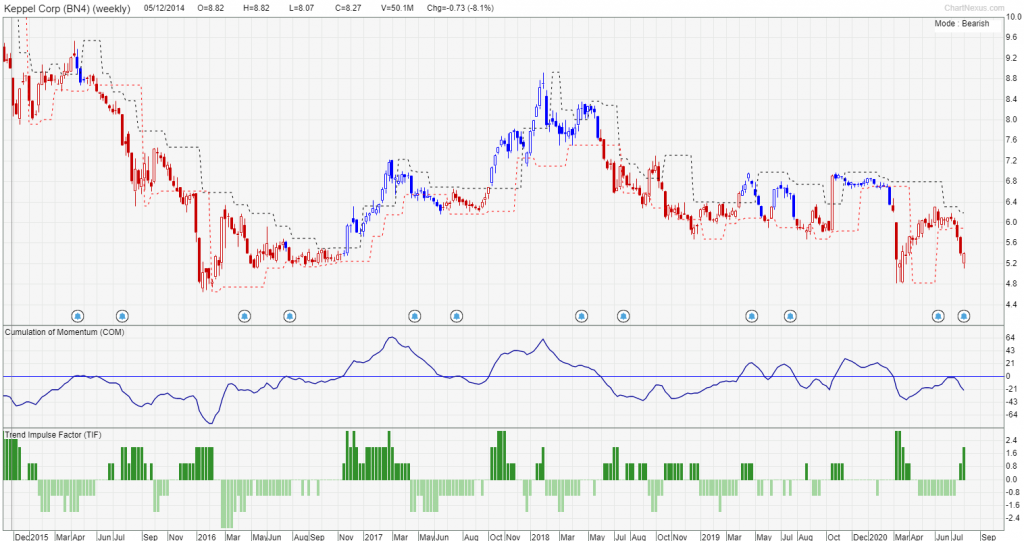Click the '10.0' price axis label
1024x541 pixels.
tap(1015, 17)
